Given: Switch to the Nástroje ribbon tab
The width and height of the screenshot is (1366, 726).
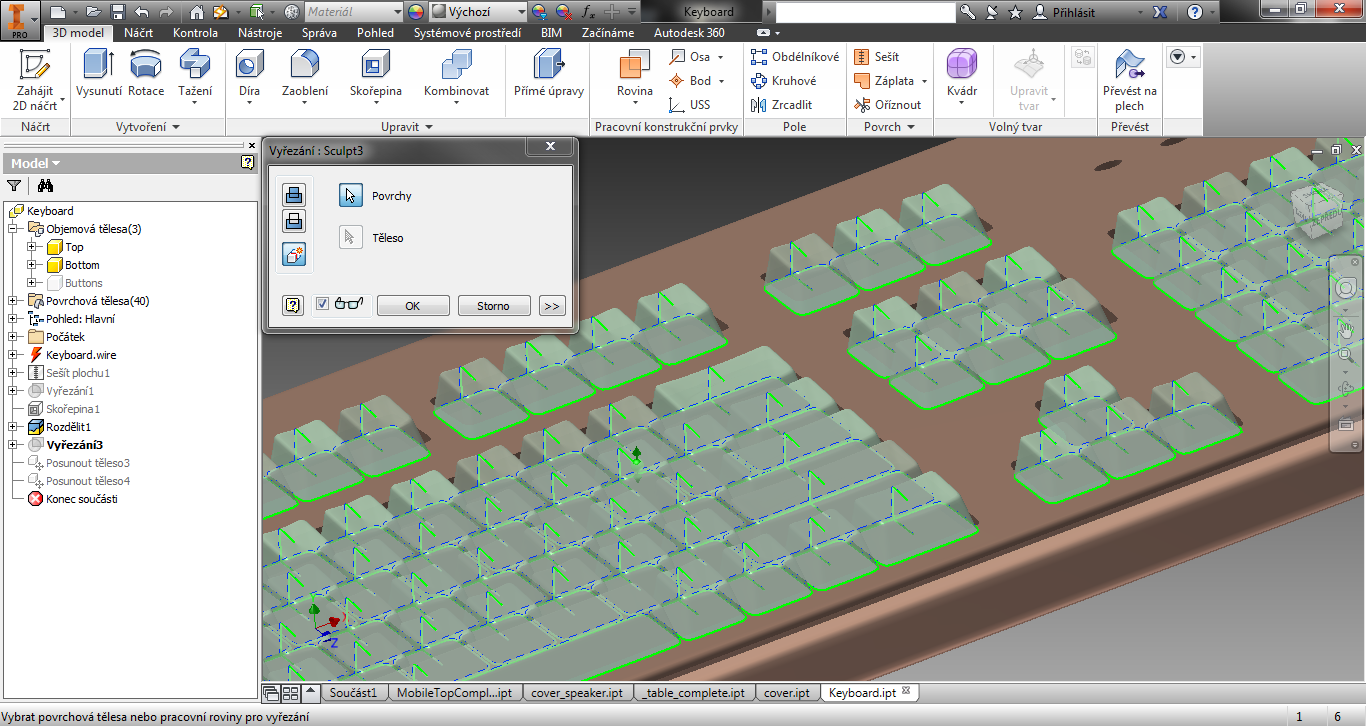Looking at the screenshot, I should (x=259, y=33).
